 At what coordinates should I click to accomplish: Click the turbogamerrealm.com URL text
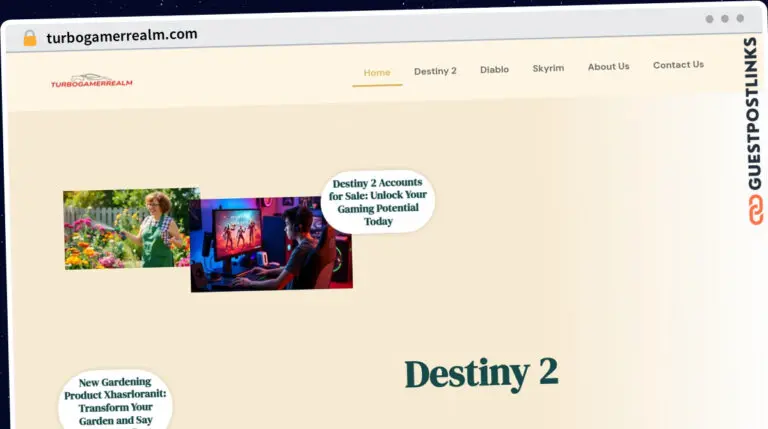(x=122, y=35)
